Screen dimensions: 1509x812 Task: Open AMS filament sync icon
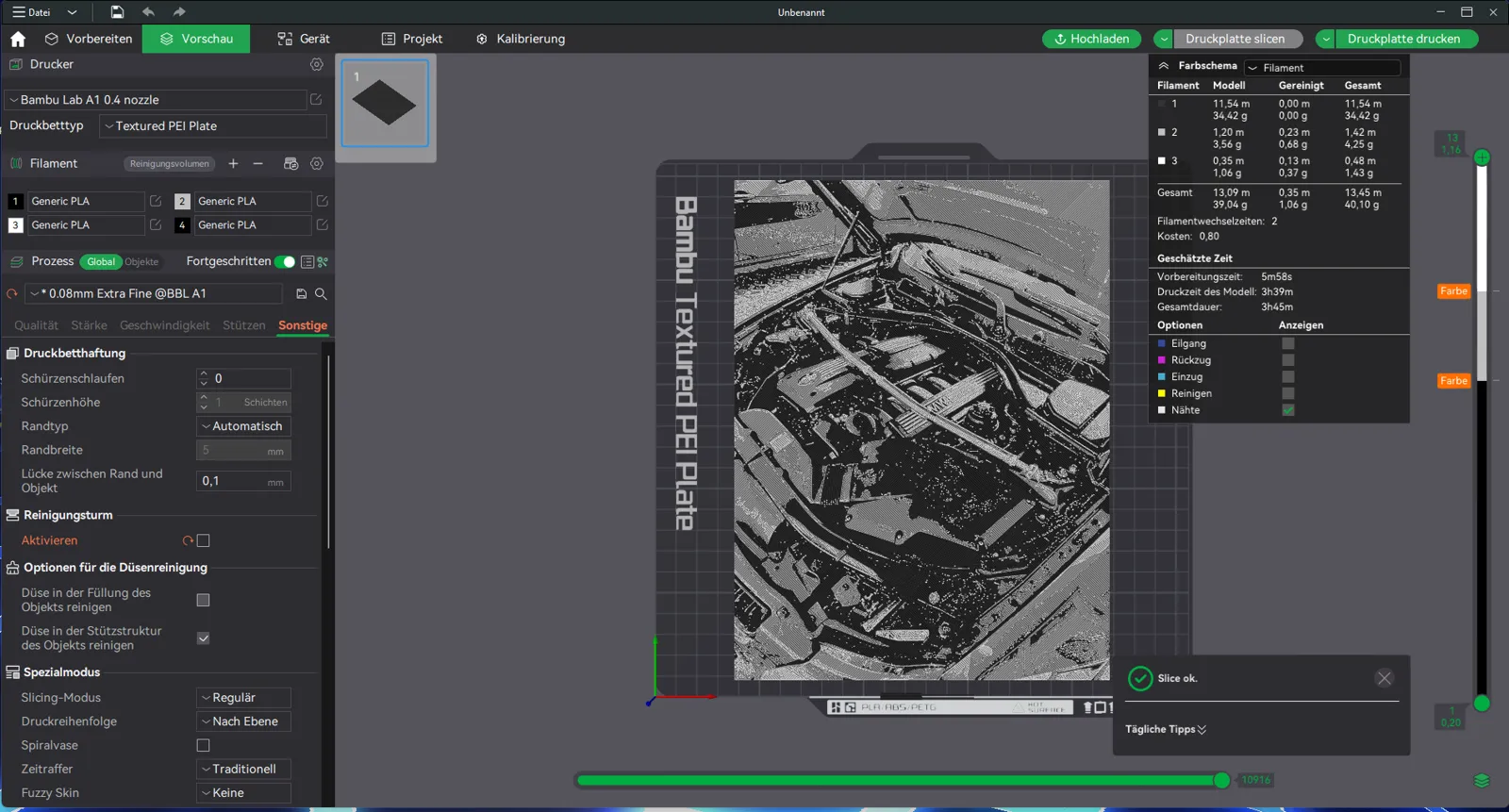point(290,163)
